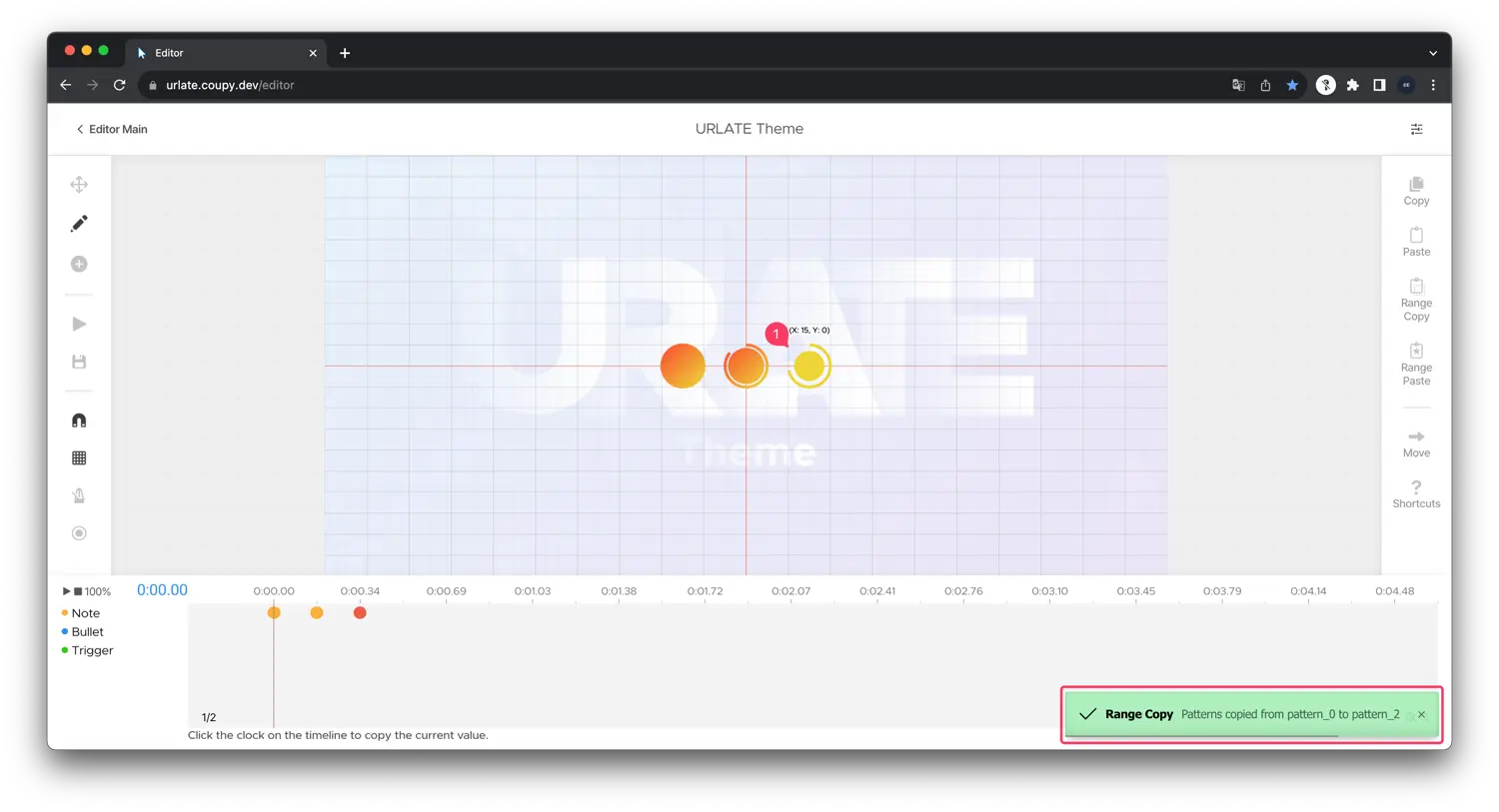Select the pencil draw tool
Image resolution: width=1499 pixels, height=812 pixels.
coord(79,224)
